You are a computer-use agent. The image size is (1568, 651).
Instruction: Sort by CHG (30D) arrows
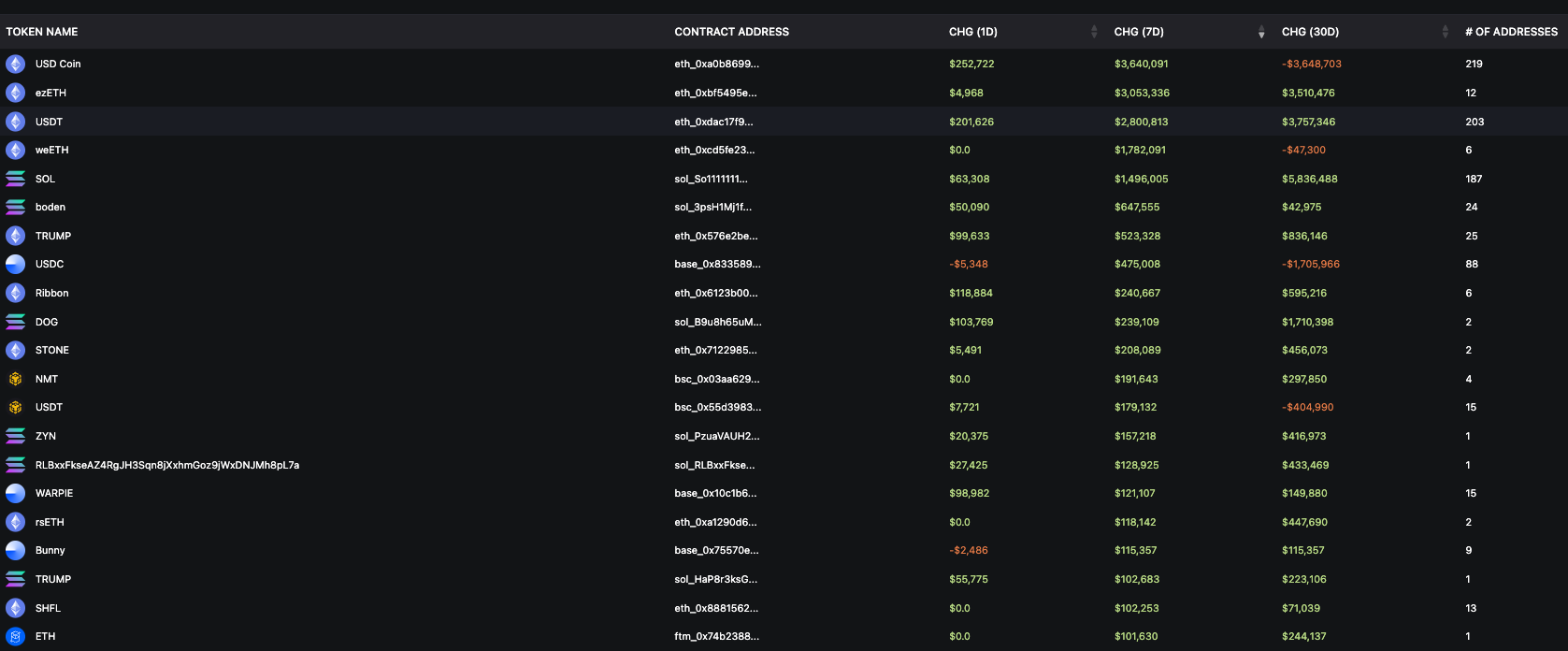click(x=1446, y=32)
